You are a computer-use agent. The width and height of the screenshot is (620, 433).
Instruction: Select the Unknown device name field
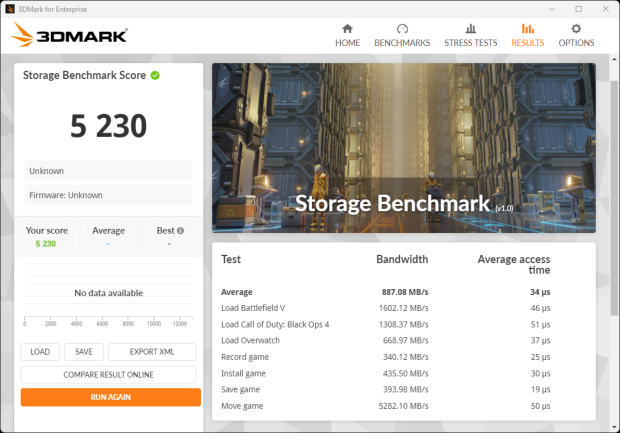point(109,171)
